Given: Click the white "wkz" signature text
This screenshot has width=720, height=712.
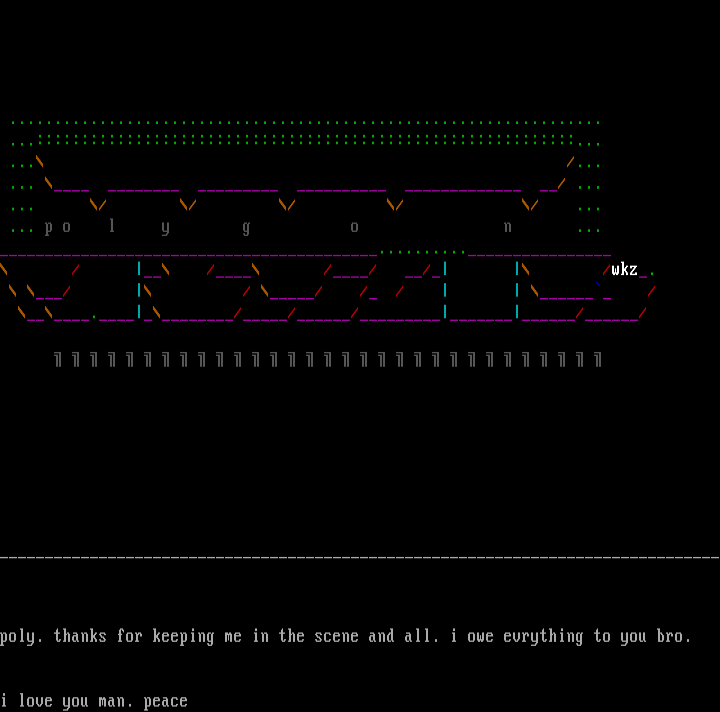Looking at the screenshot, I should (x=624, y=270).
